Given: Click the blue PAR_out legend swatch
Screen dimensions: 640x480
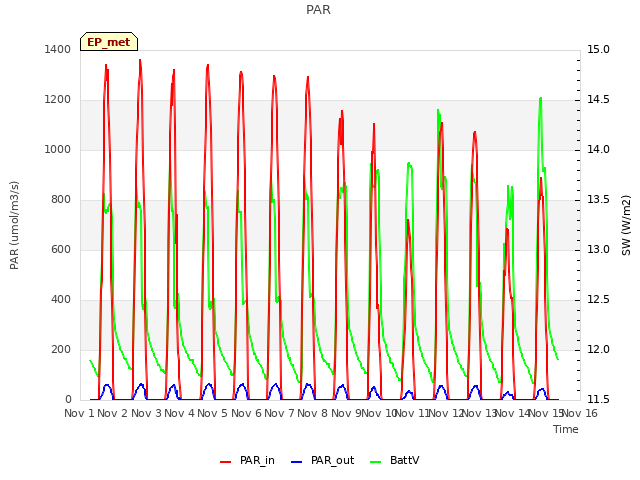Looking at the screenshot, I should point(297,462).
